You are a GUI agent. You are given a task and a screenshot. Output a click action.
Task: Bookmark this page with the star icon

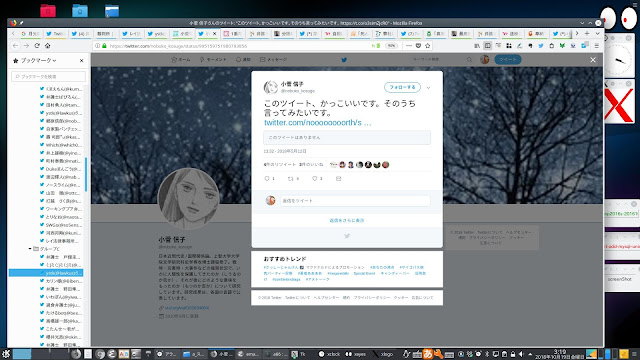point(428,46)
